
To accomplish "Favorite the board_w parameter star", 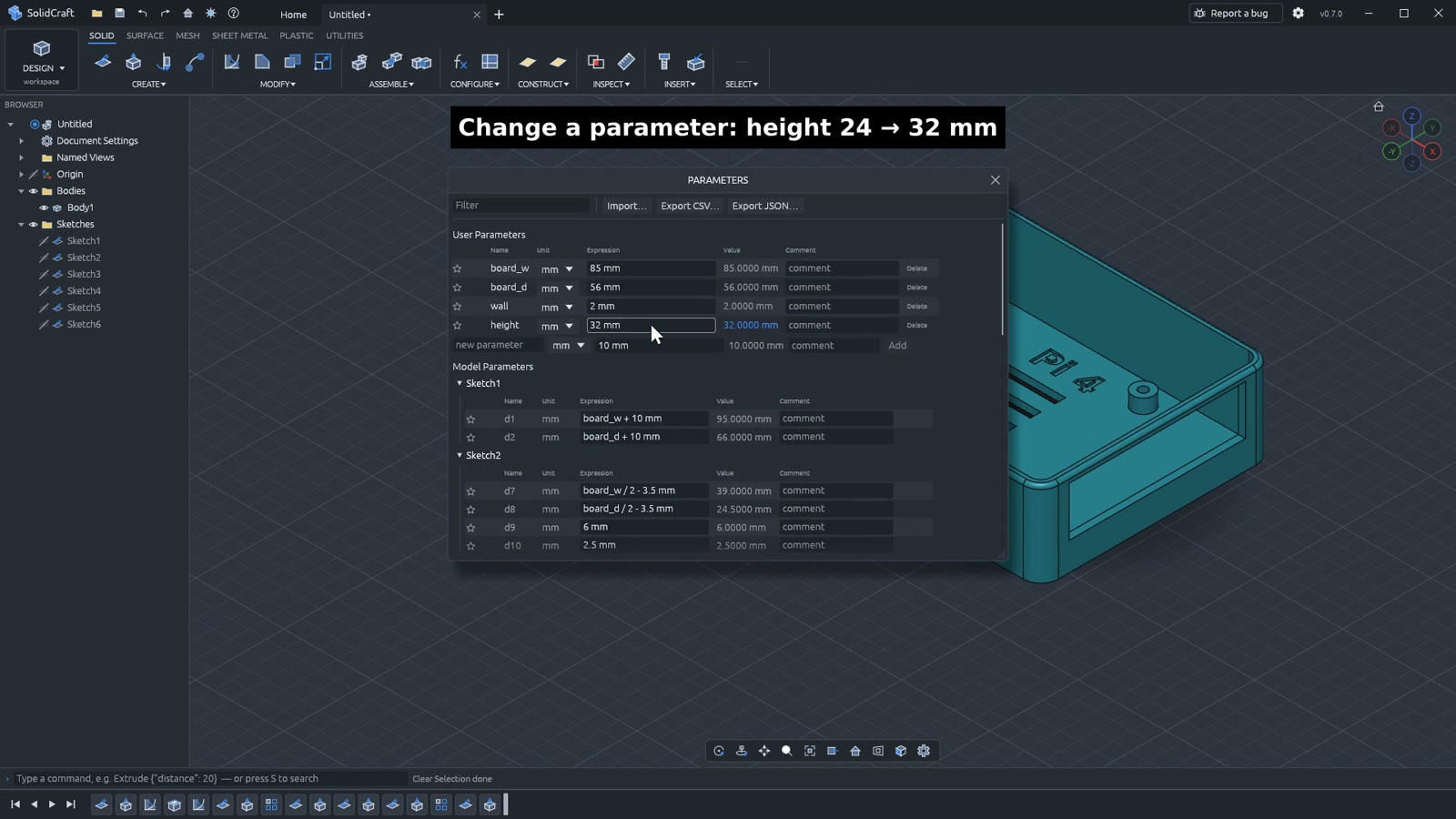I will (x=458, y=268).
